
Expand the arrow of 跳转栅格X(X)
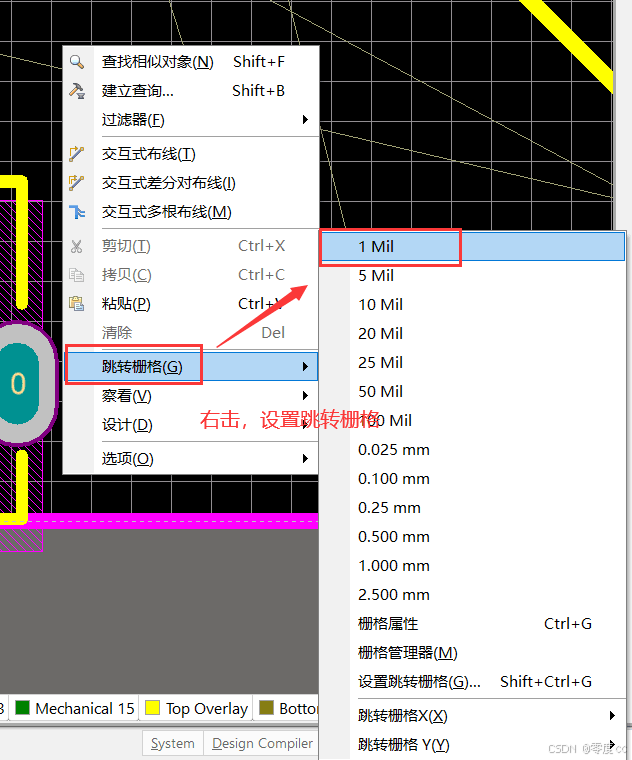[612, 715]
